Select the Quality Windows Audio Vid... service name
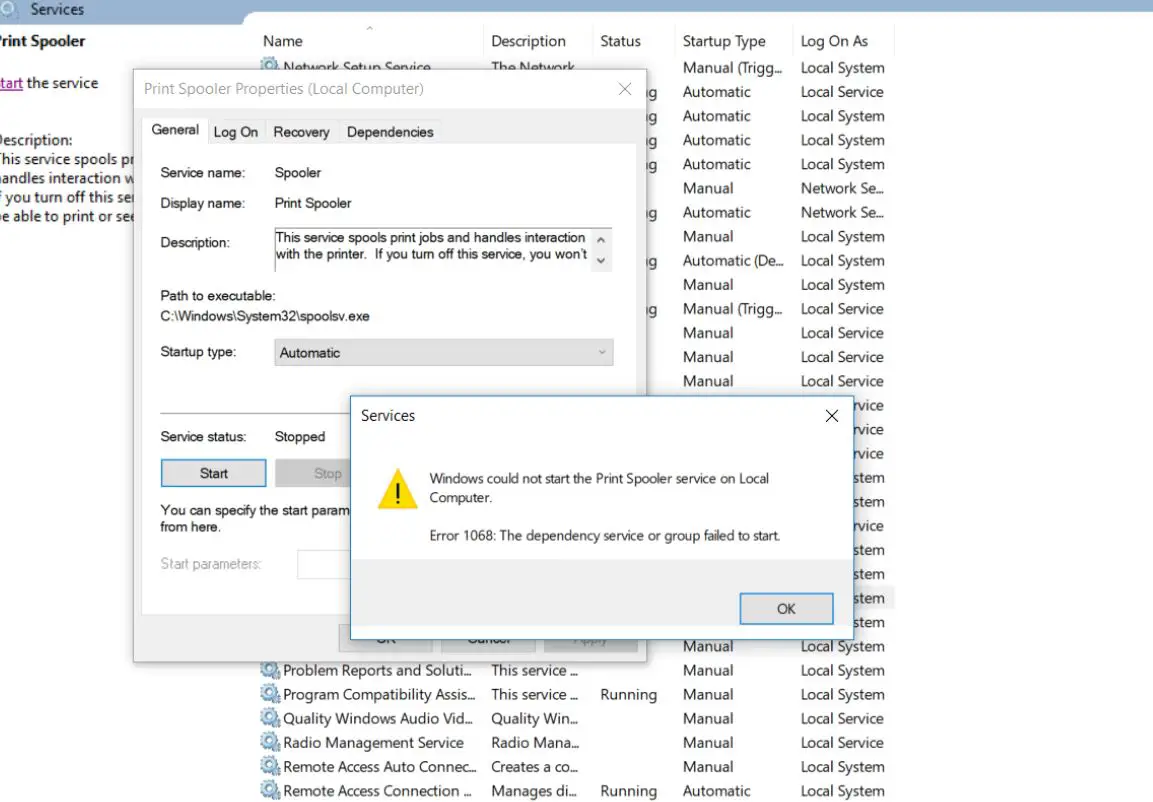Image resolution: width=1153 pixels, height=802 pixels. coord(377,719)
